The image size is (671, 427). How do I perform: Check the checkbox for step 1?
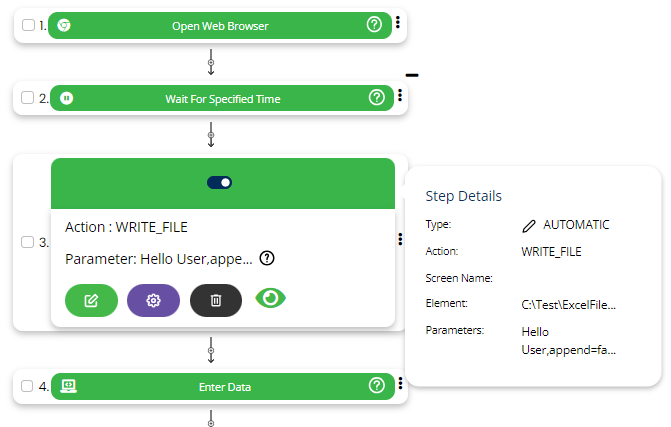click(x=28, y=25)
